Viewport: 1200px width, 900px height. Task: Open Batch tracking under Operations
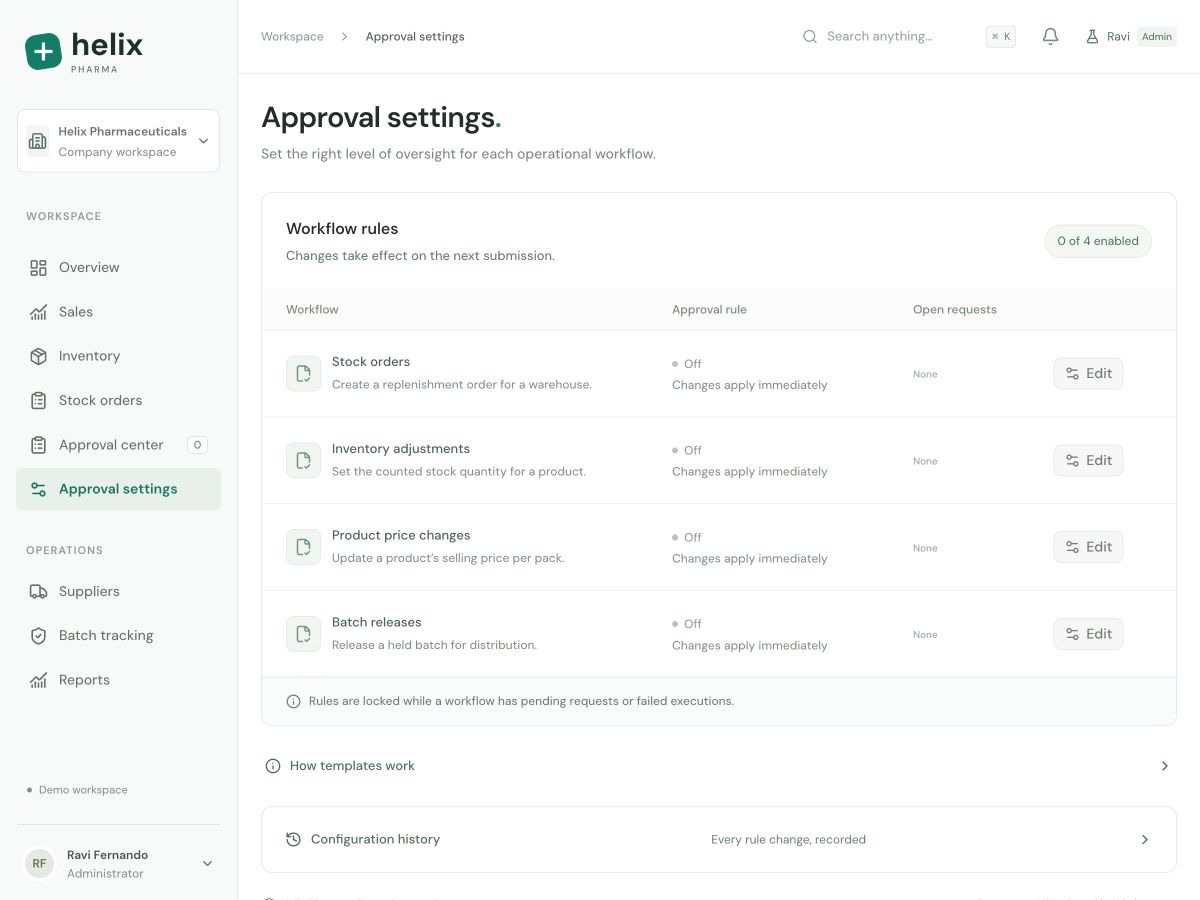(x=118, y=635)
